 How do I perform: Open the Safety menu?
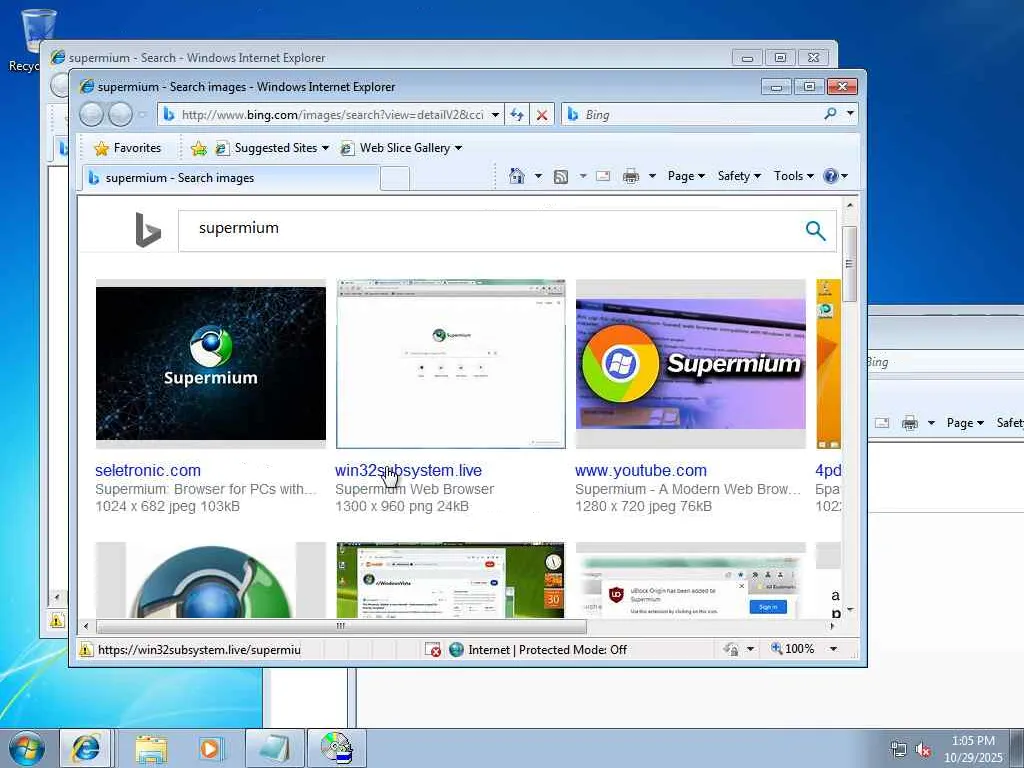click(739, 176)
